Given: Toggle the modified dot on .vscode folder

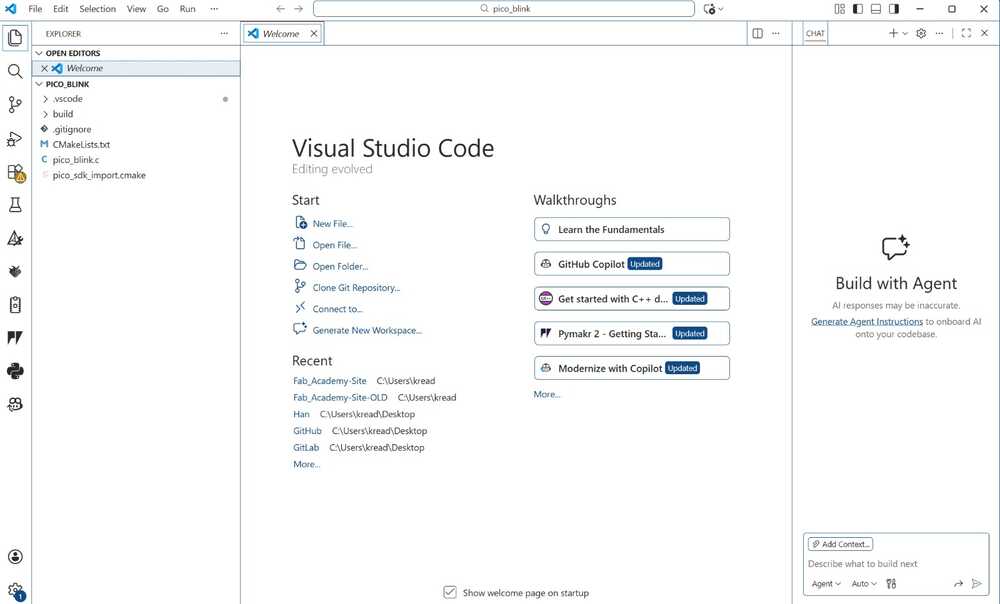Looking at the screenshot, I should 226,99.
